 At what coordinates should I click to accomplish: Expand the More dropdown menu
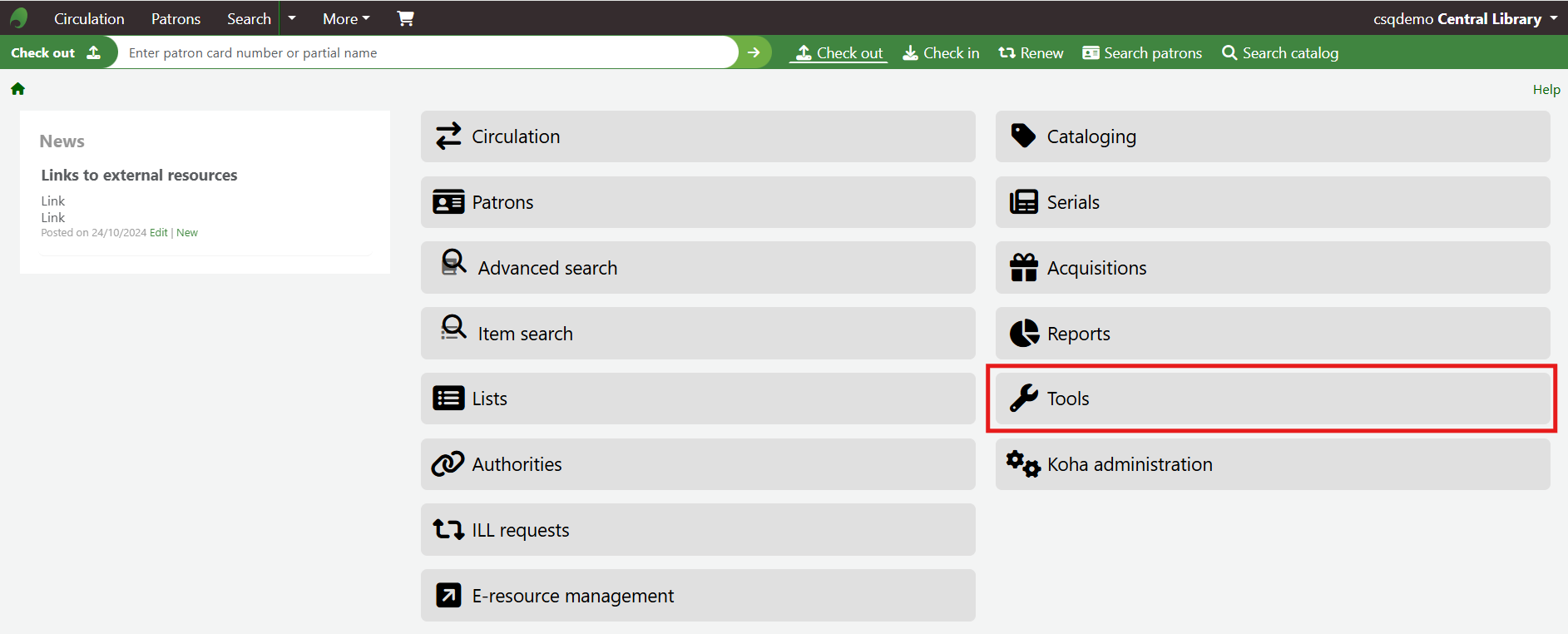(346, 18)
